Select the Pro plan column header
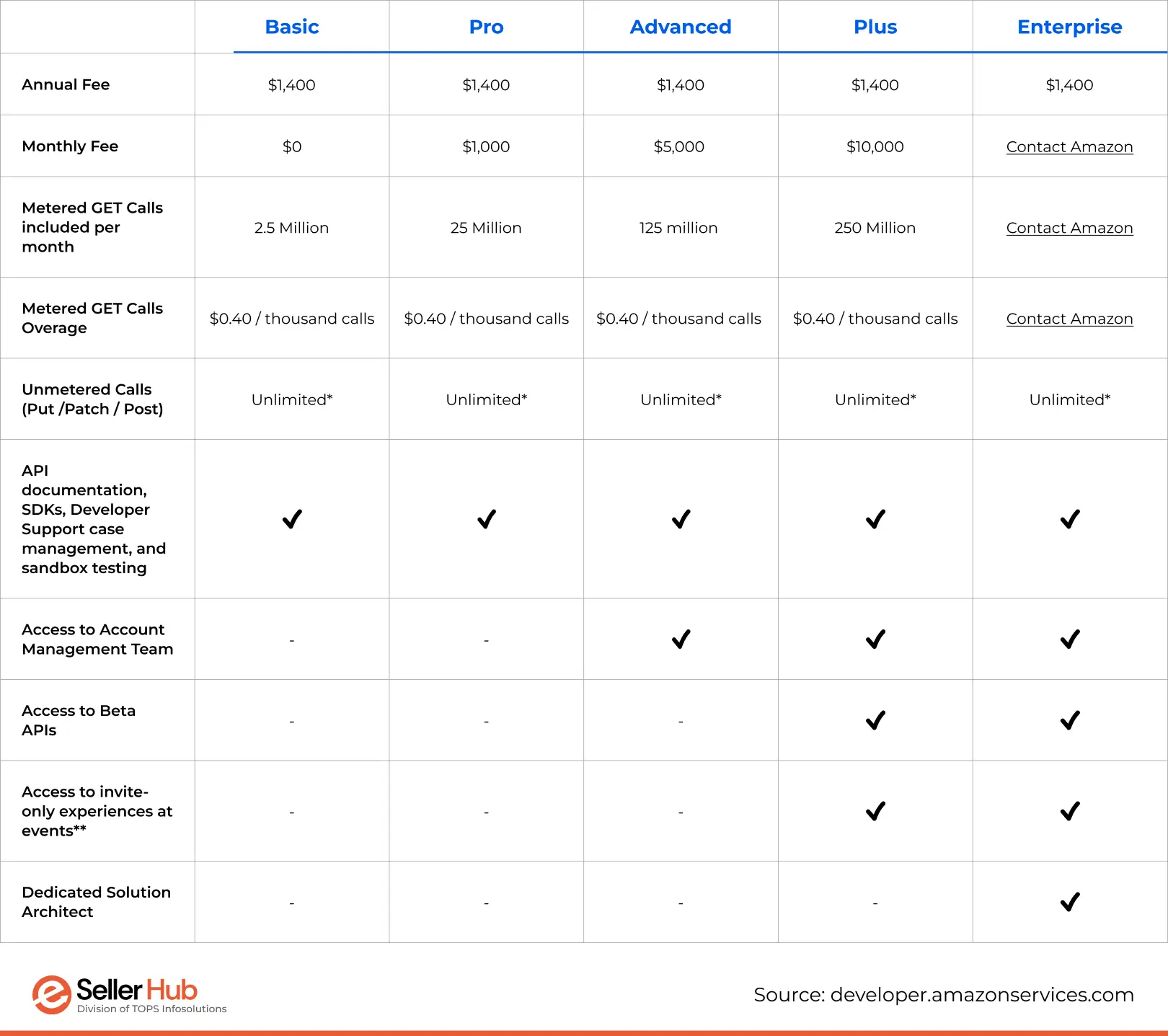1168x1036 pixels. 487,27
